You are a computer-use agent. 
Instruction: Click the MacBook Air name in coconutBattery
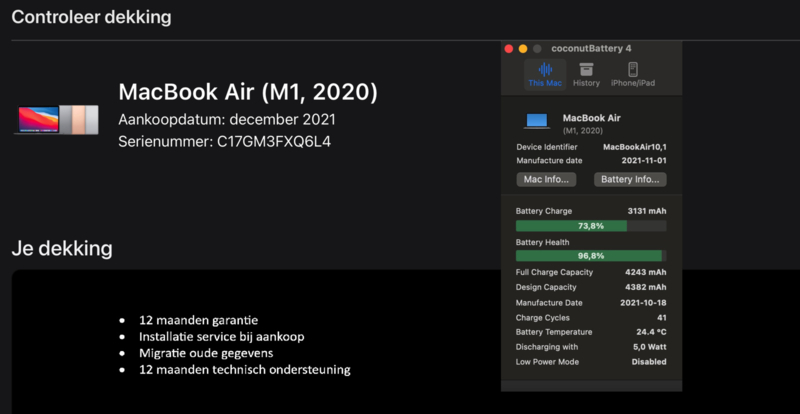tap(592, 118)
